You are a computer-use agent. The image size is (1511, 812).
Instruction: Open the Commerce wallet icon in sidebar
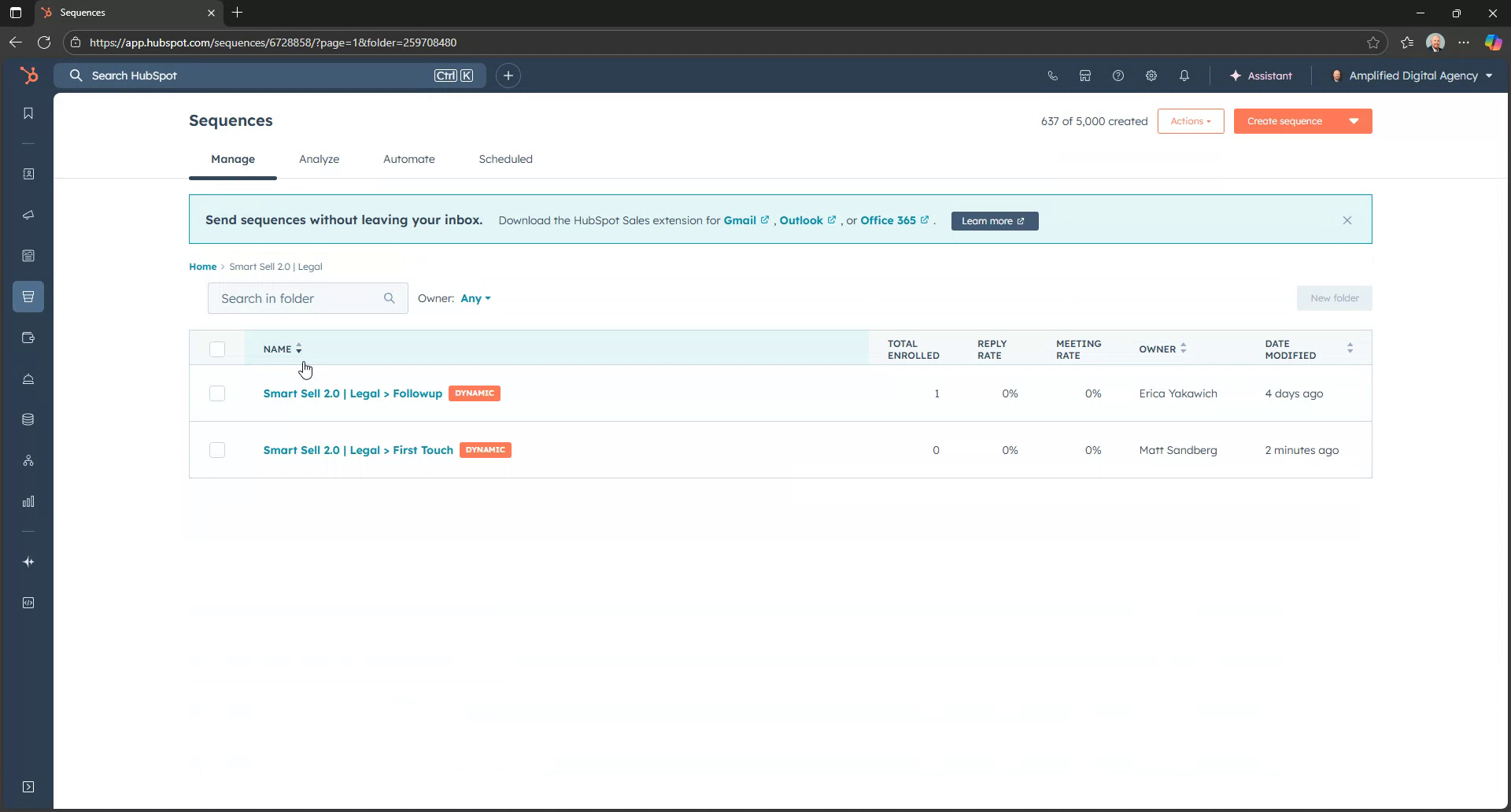tap(28, 338)
